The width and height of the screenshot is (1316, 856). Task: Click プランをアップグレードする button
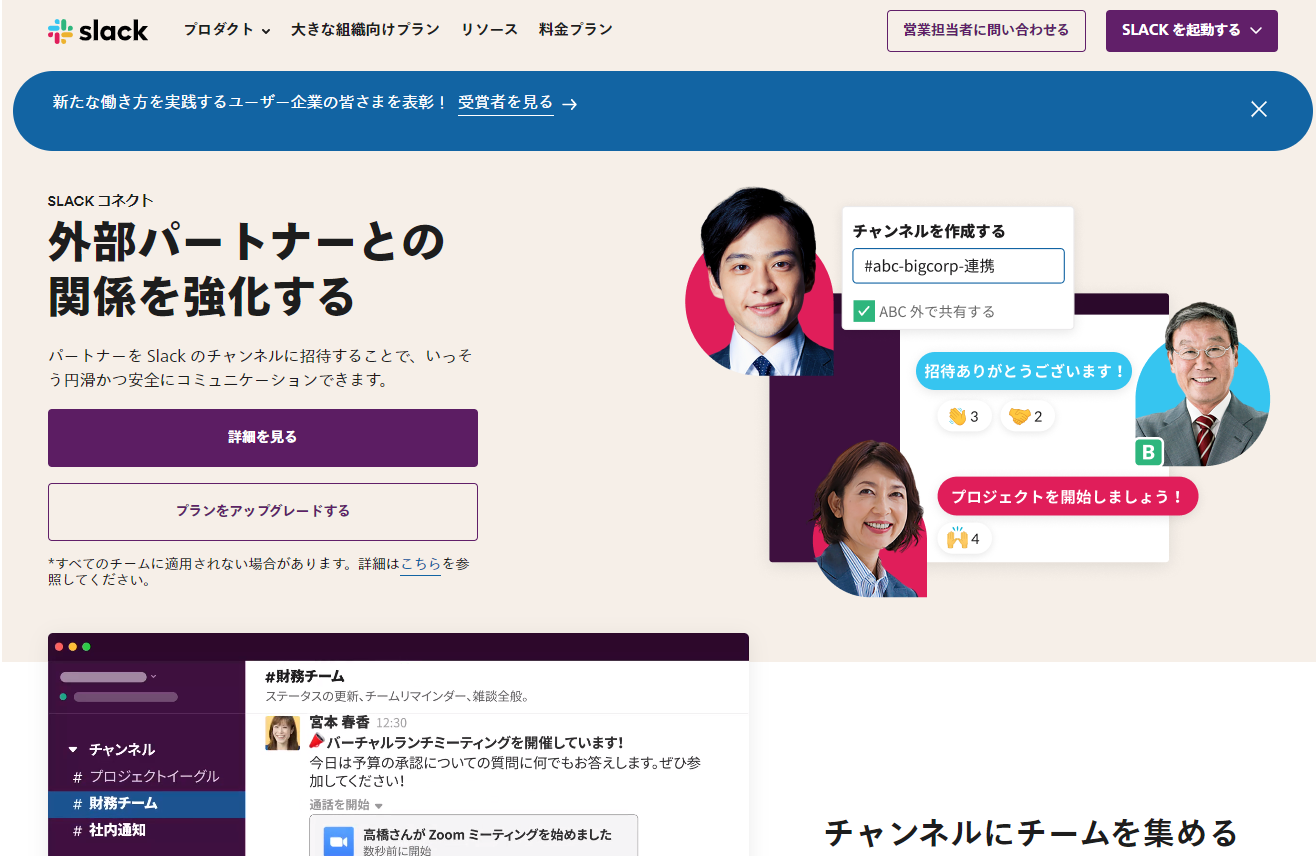[x=263, y=512]
